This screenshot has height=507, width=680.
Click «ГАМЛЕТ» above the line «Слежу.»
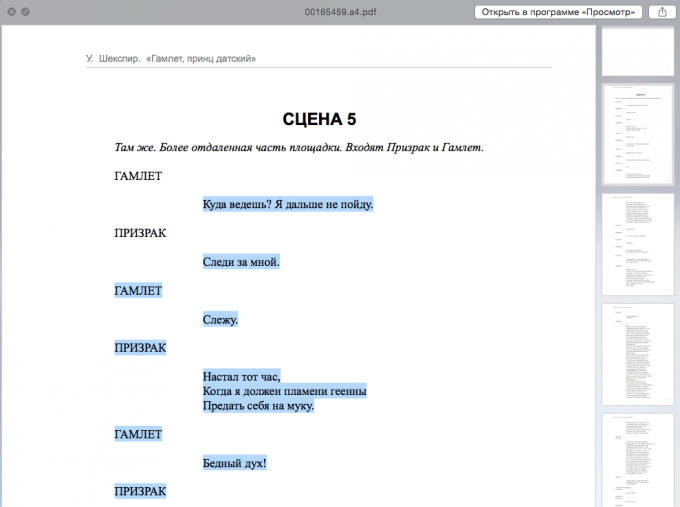138,291
